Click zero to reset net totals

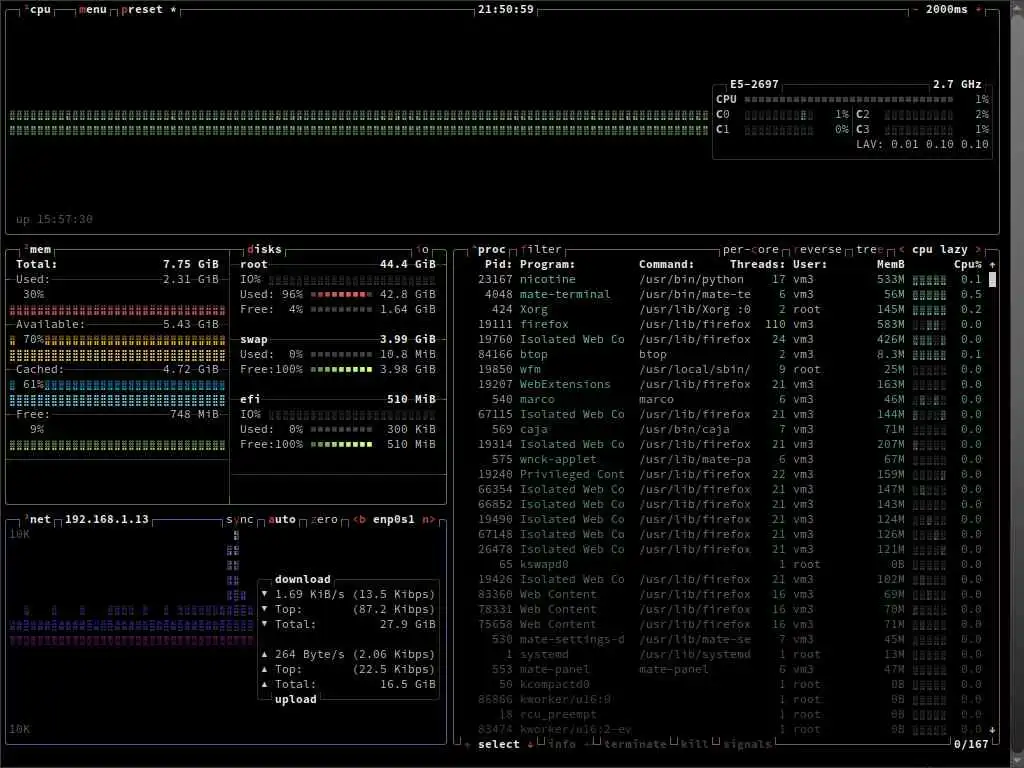[325, 519]
